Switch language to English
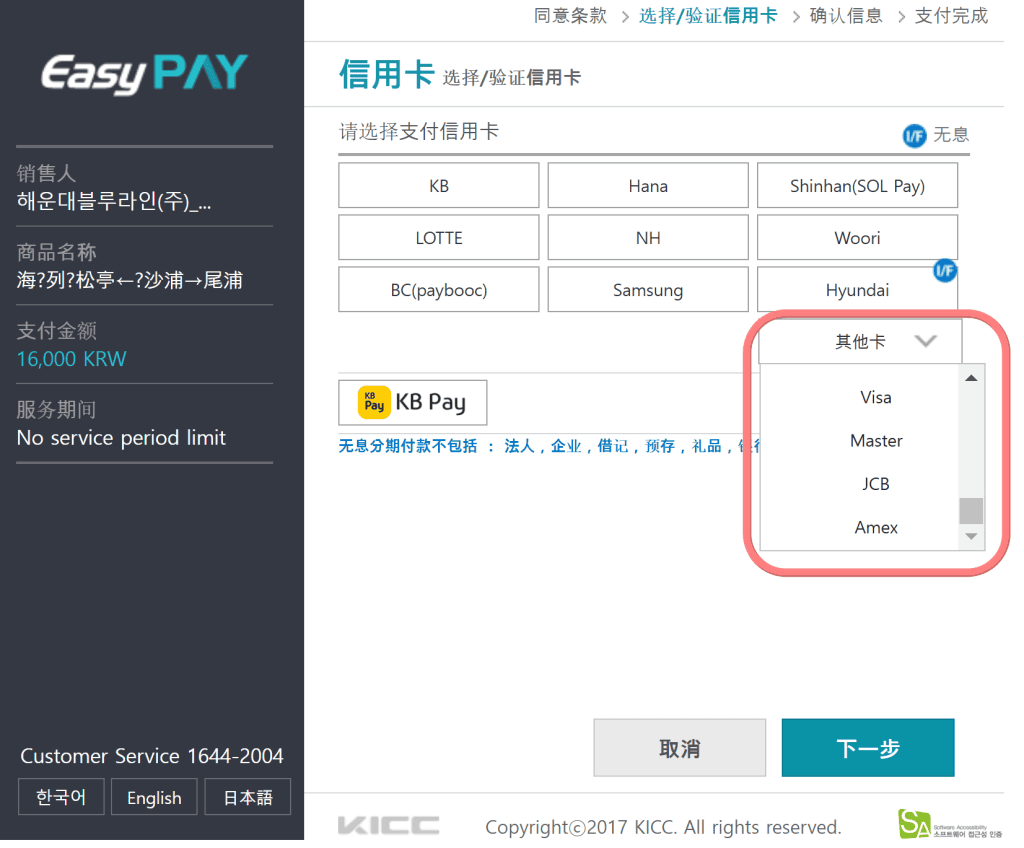 [x=154, y=797]
